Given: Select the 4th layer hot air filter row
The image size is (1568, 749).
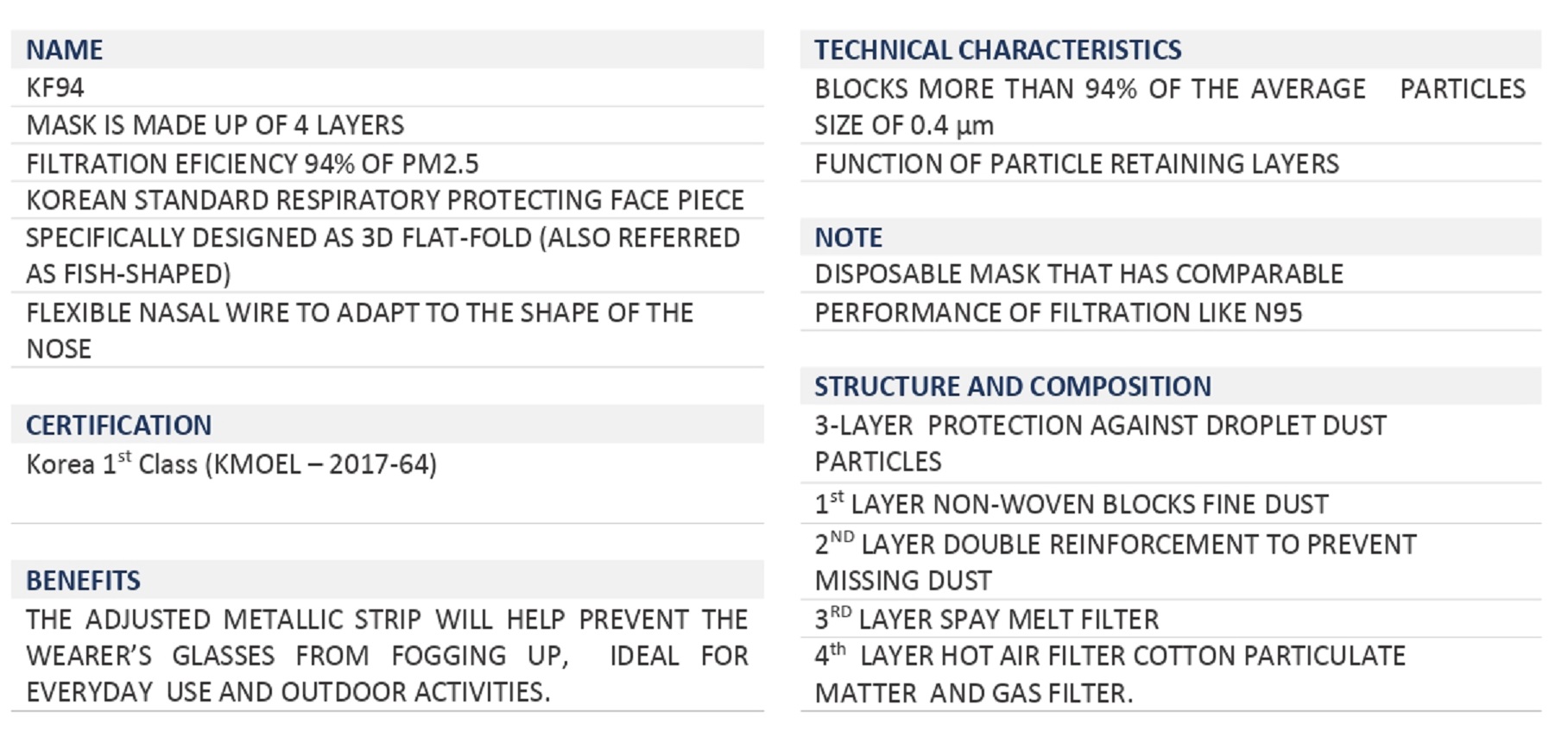Looking at the screenshot, I should pos(1110,675).
